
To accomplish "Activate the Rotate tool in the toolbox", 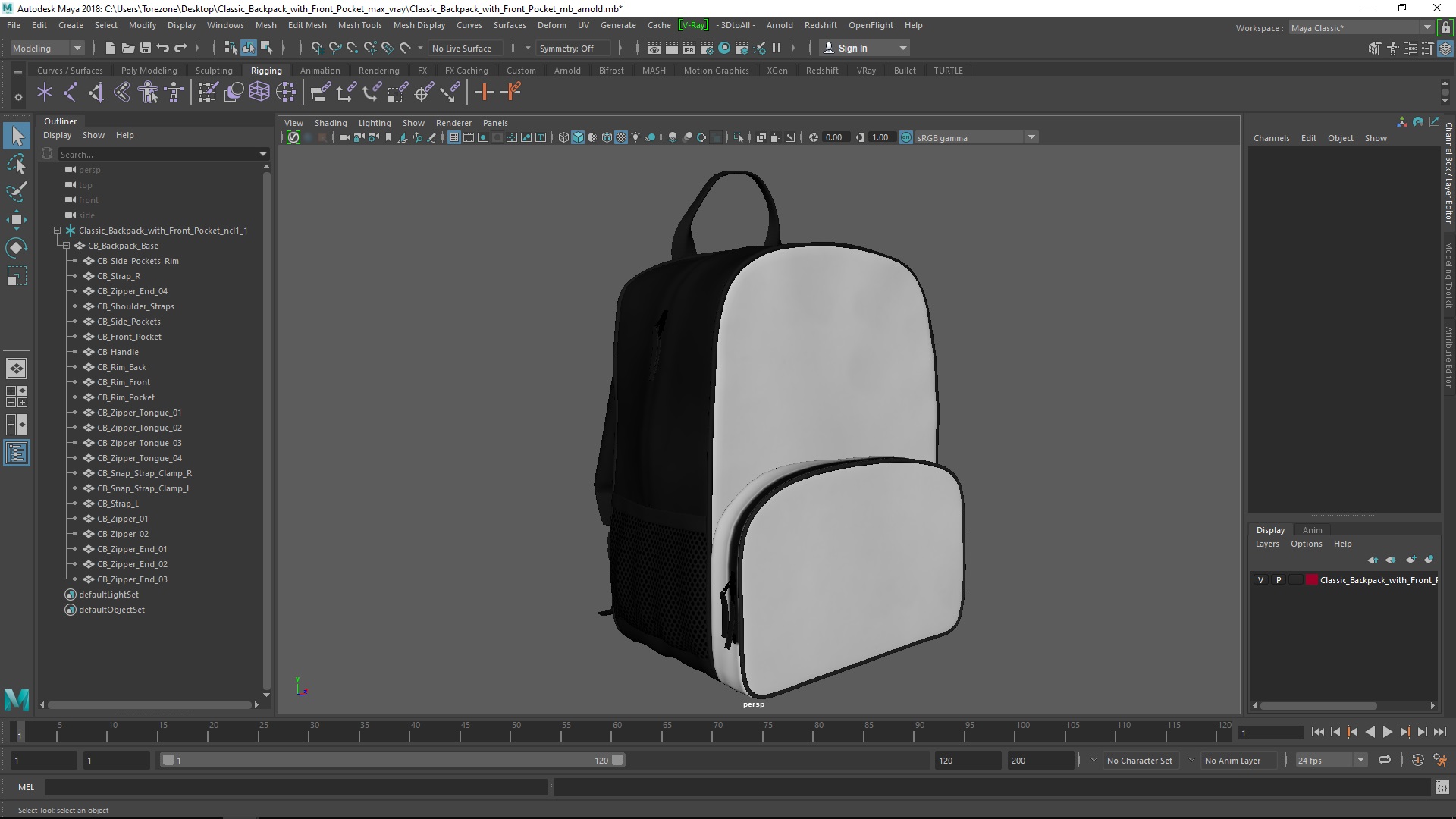I will (16, 248).
